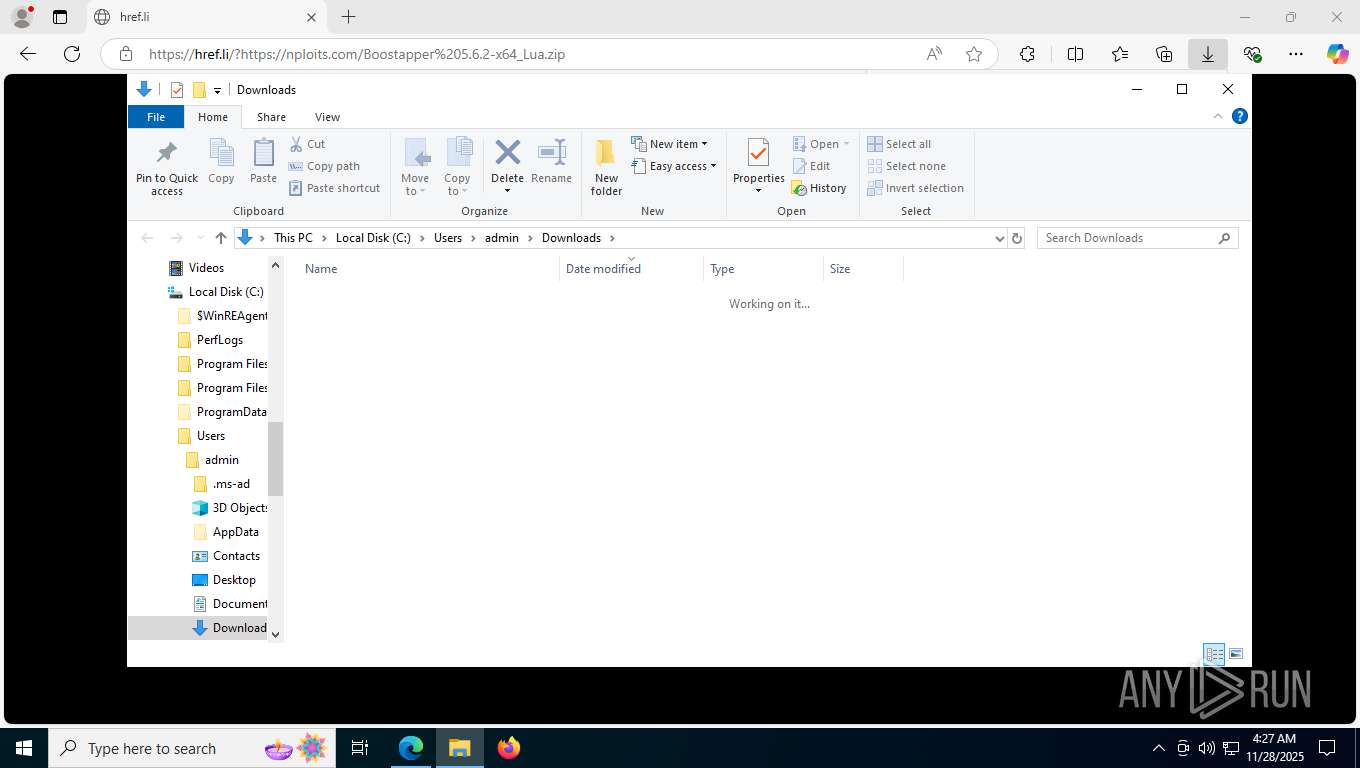Select AppData folder in tree
This screenshot has height=768, width=1360.
pyautogui.click(x=235, y=532)
